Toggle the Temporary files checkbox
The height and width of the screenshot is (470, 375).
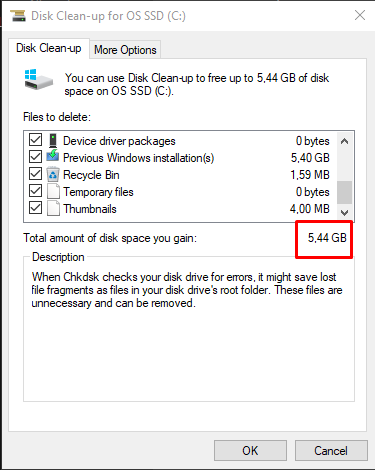pos(35,191)
